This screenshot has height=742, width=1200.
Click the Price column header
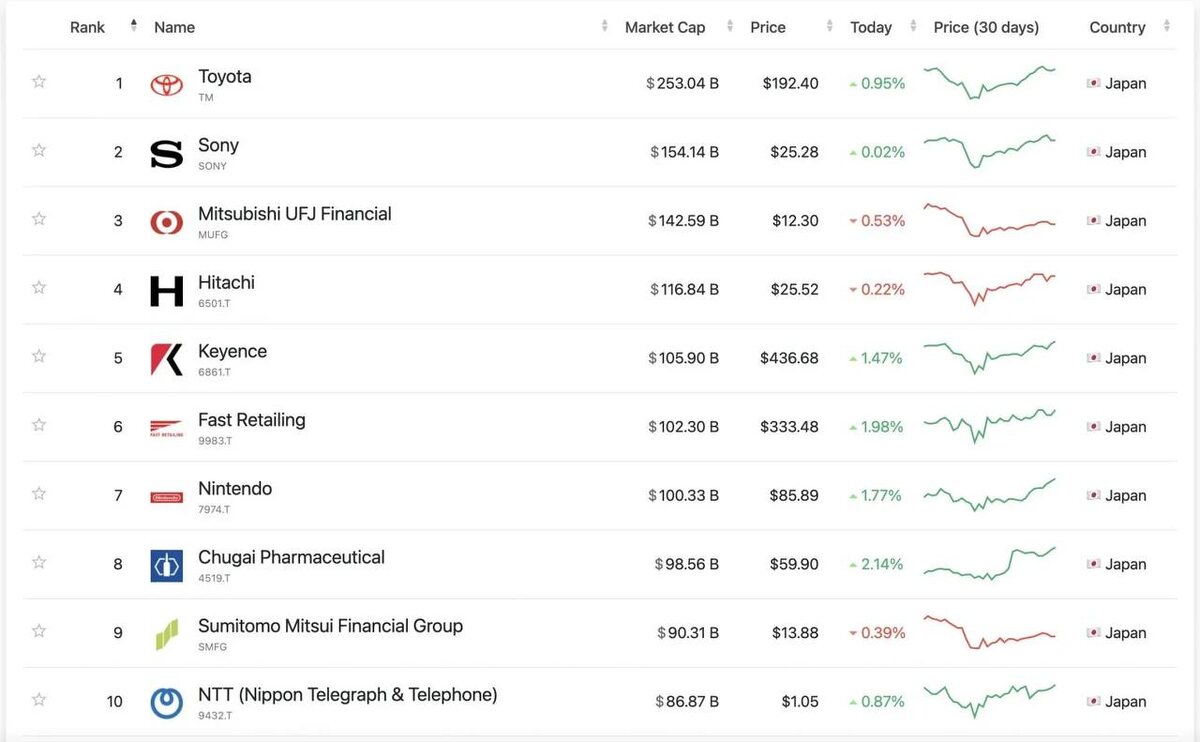(x=768, y=27)
